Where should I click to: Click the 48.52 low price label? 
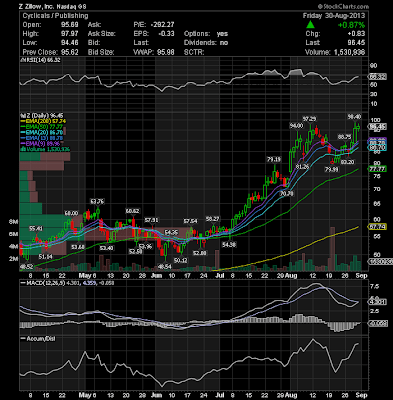coord(27,267)
